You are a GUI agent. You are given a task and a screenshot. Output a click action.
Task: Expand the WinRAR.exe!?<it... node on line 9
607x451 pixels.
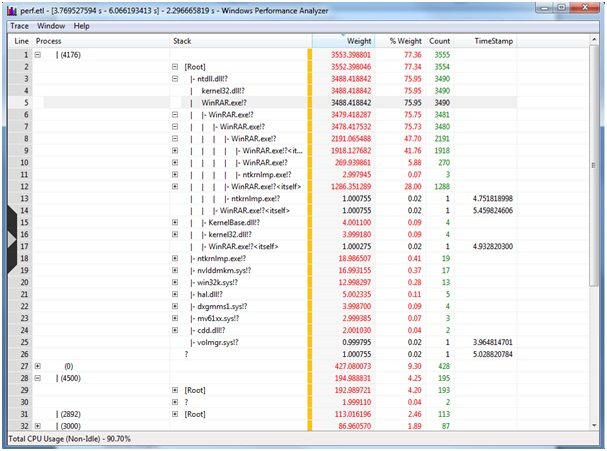(175, 151)
